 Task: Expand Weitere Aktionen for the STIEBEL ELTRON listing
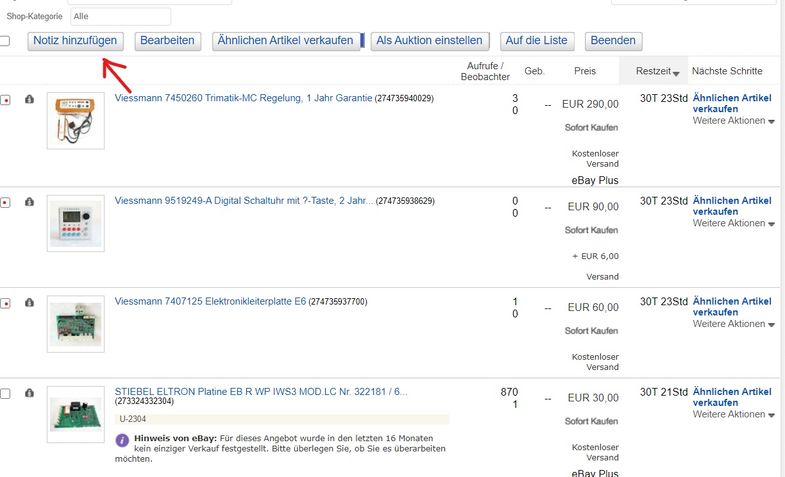[734, 414]
